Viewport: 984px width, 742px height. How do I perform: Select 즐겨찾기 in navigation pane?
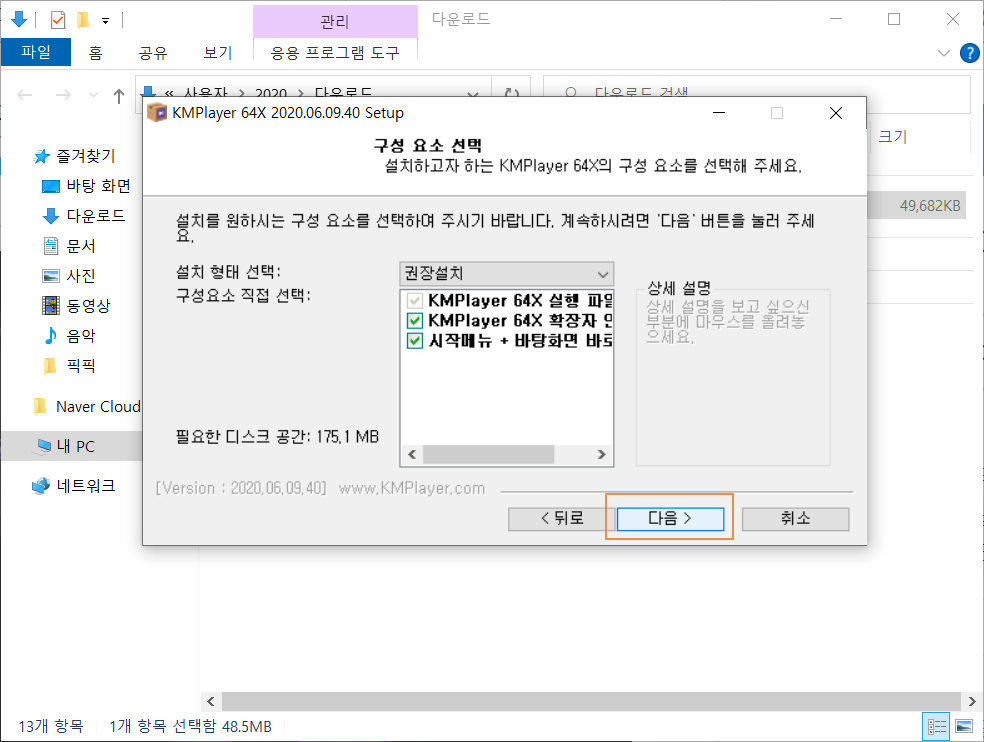[x=86, y=156]
